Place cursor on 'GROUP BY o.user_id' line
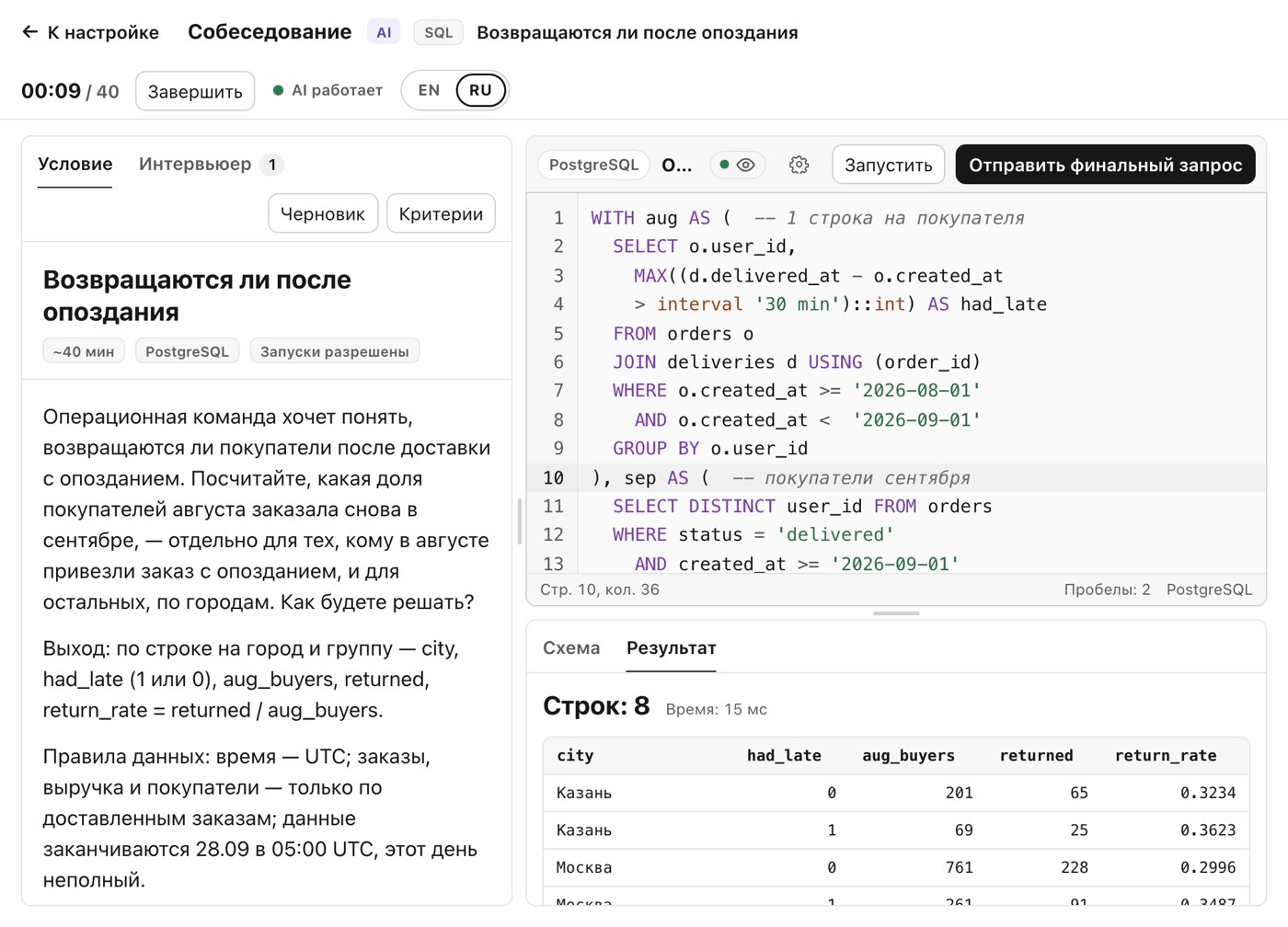This screenshot has width=1288, height=927. (x=710, y=449)
